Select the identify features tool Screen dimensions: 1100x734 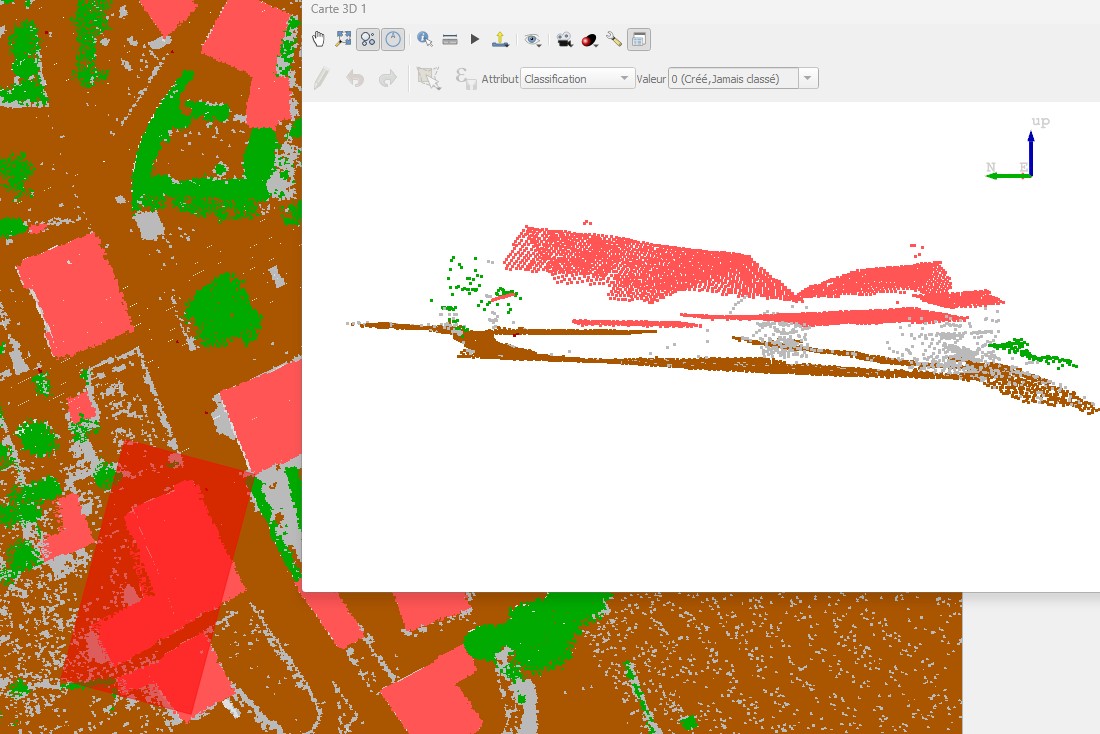click(x=424, y=39)
